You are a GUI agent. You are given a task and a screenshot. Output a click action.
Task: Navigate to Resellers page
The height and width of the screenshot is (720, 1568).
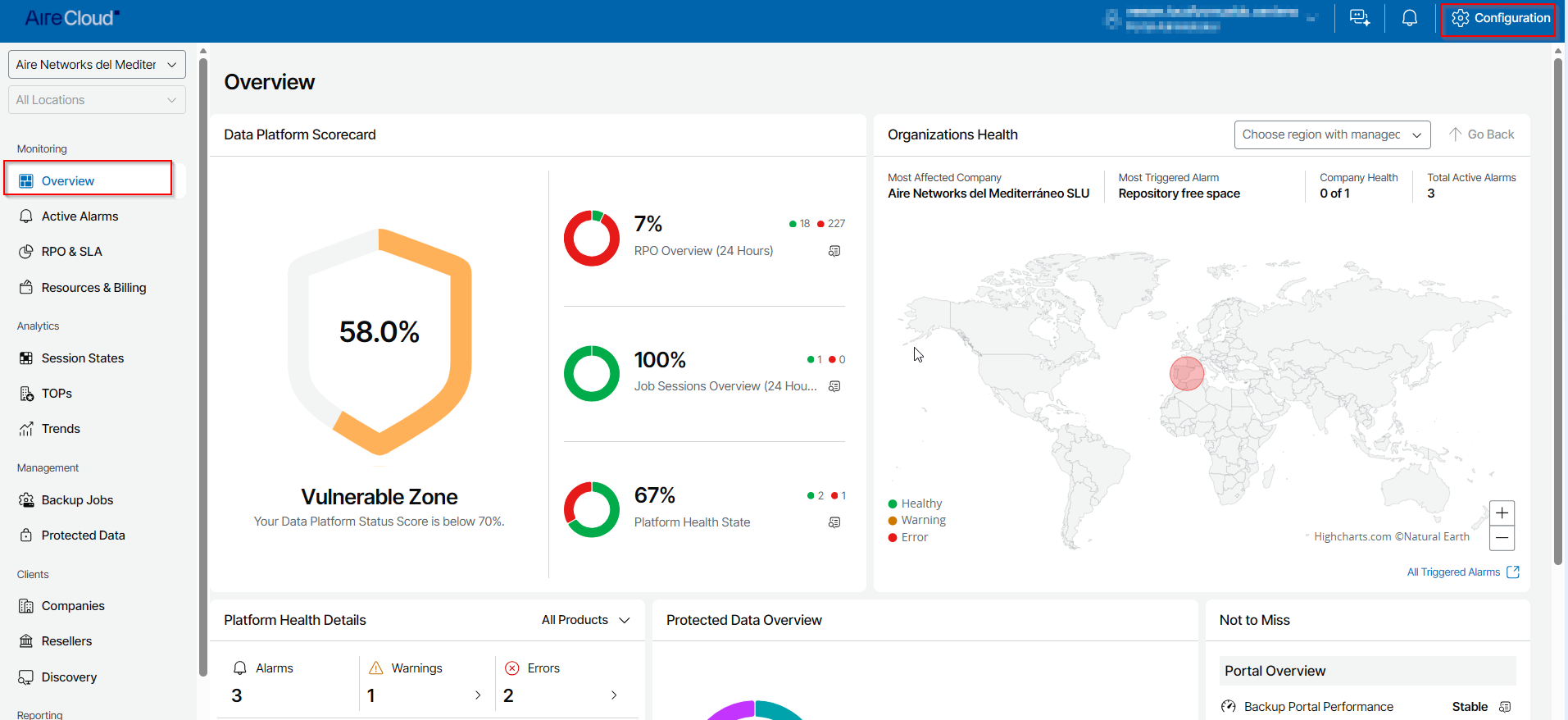click(x=66, y=641)
